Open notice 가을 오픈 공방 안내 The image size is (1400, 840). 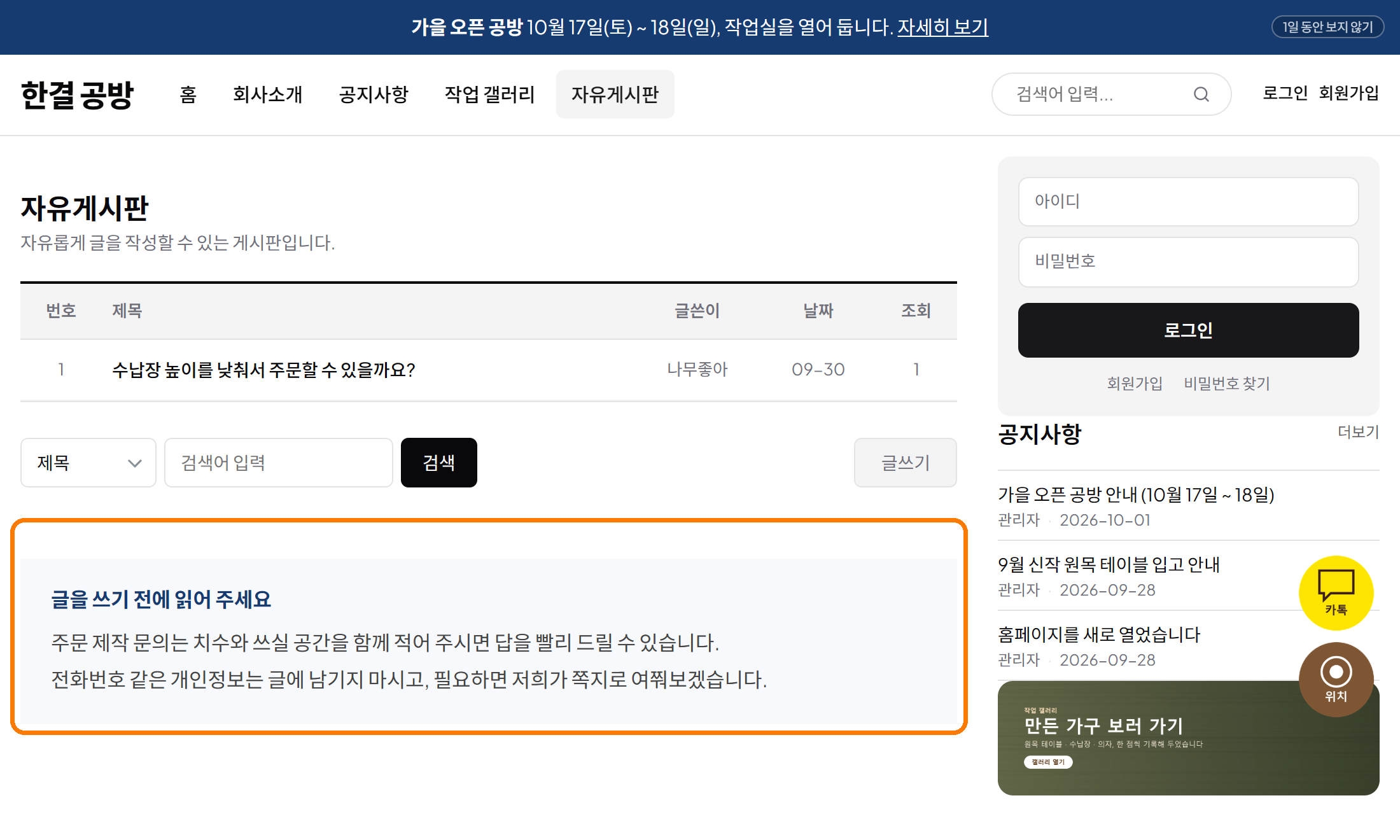point(1136,495)
